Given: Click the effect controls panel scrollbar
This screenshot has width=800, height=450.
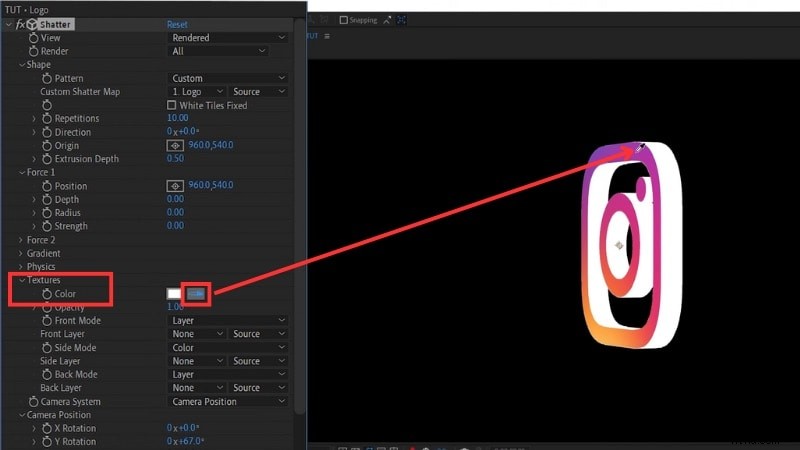Looking at the screenshot, I should click(x=300, y=217).
